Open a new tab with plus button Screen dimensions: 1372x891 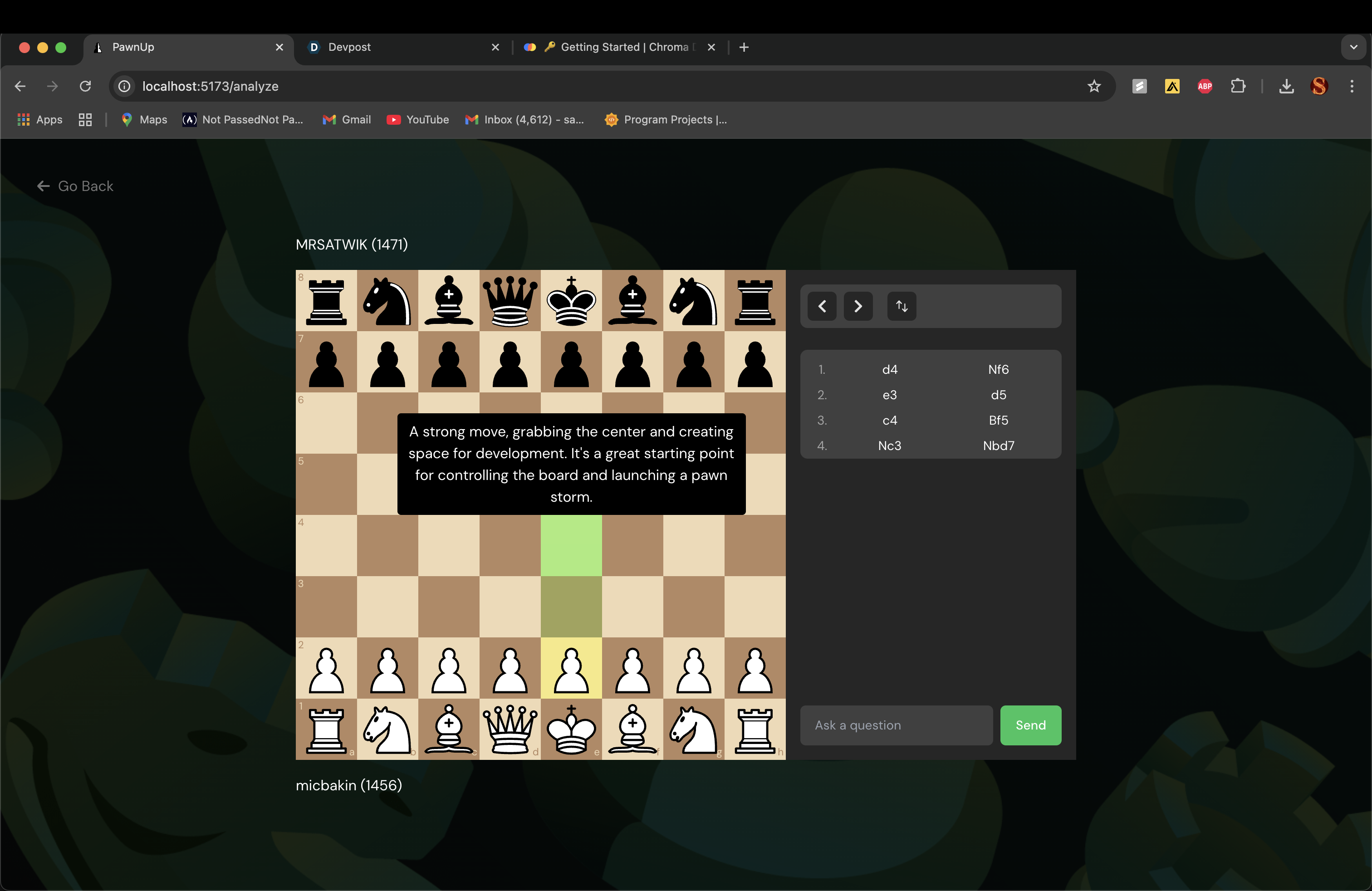point(744,47)
